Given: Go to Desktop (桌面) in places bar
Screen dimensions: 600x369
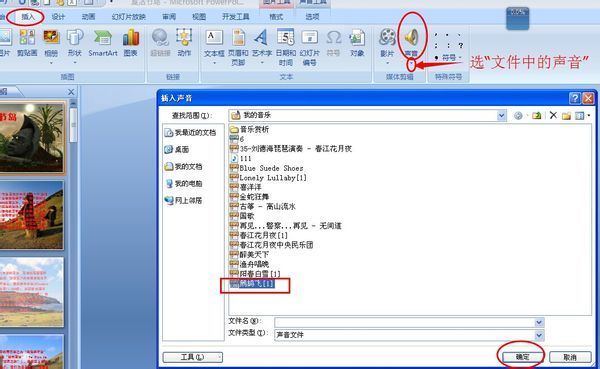Looking at the screenshot, I should pos(176,150).
